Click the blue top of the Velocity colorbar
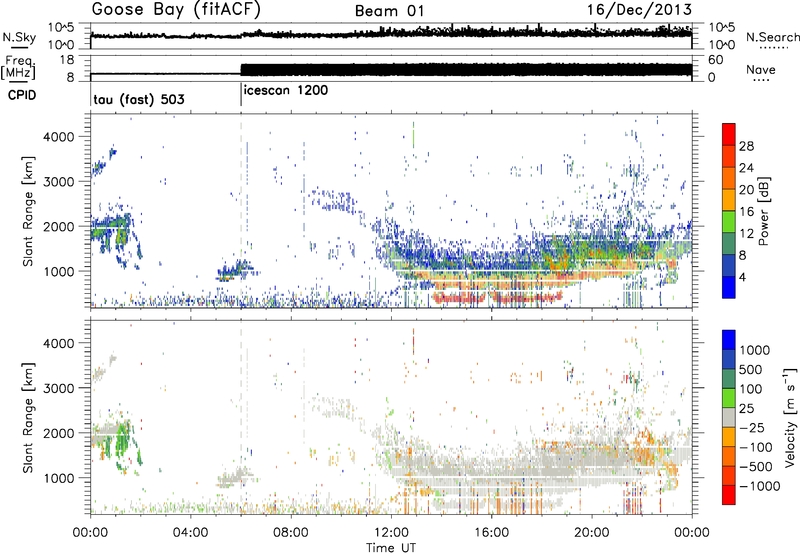This screenshot has height=554, width=800. (729, 339)
